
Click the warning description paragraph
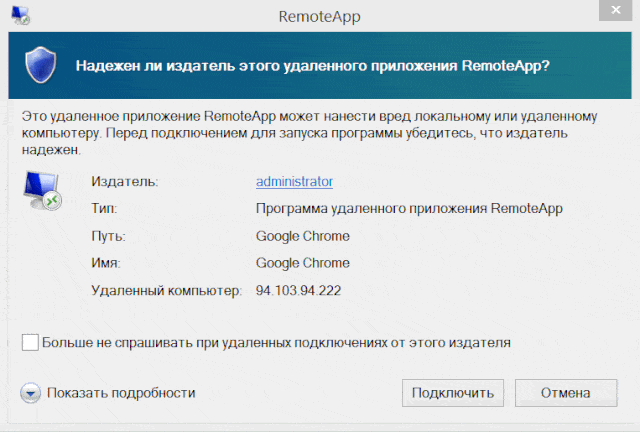pyautogui.click(x=300, y=133)
